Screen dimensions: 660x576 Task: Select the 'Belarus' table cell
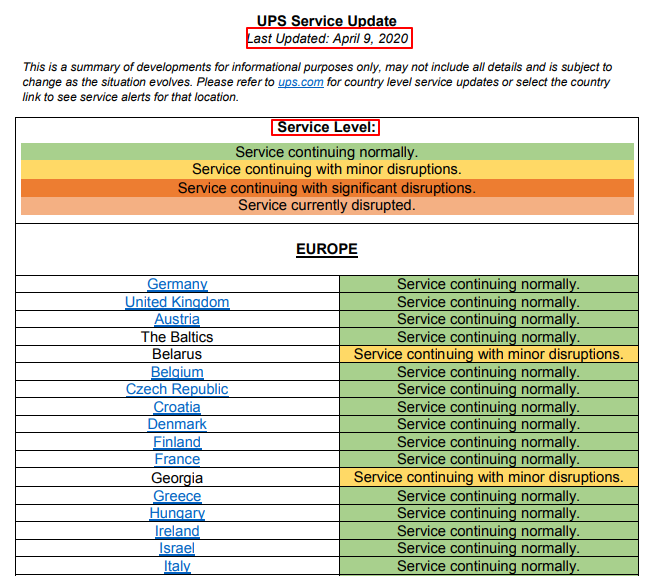coord(177,354)
